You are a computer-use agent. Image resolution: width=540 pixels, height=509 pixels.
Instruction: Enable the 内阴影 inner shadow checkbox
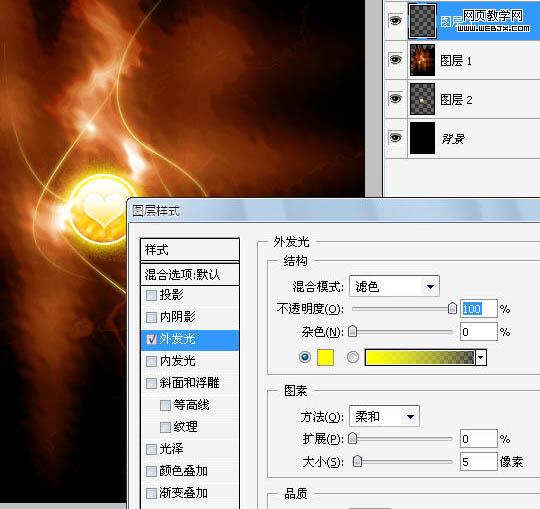(x=151, y=317)
